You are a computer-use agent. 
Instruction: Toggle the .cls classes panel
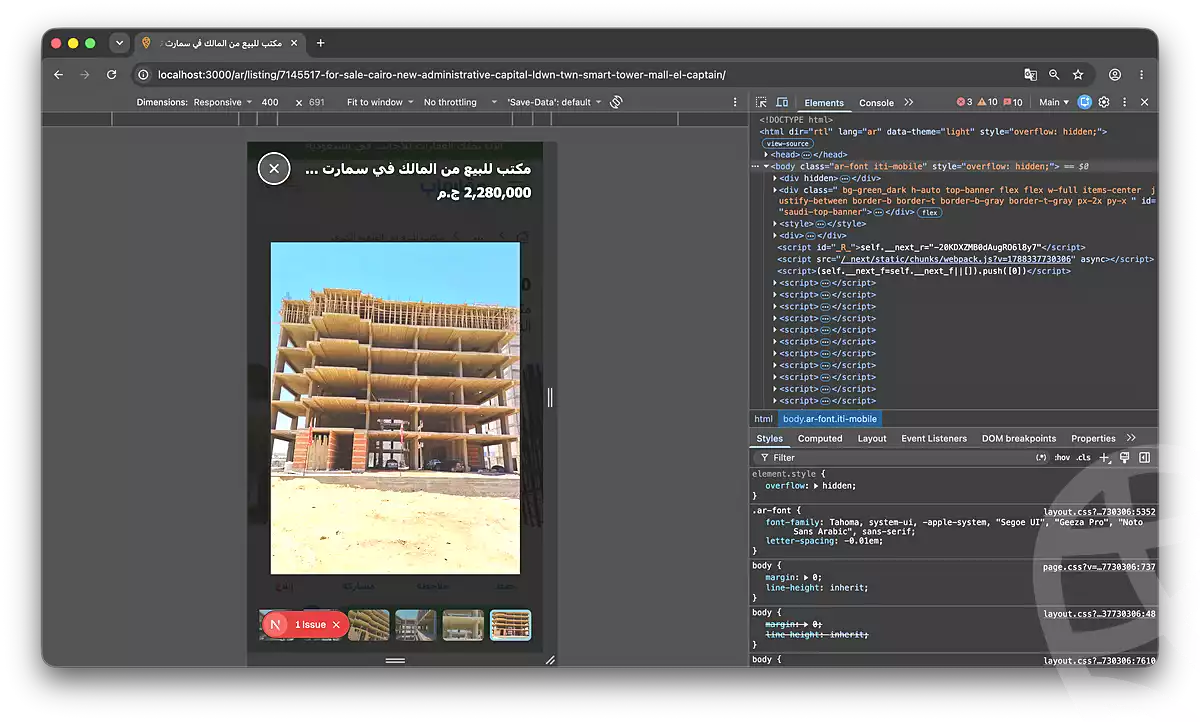click(x=1083, y=458)
